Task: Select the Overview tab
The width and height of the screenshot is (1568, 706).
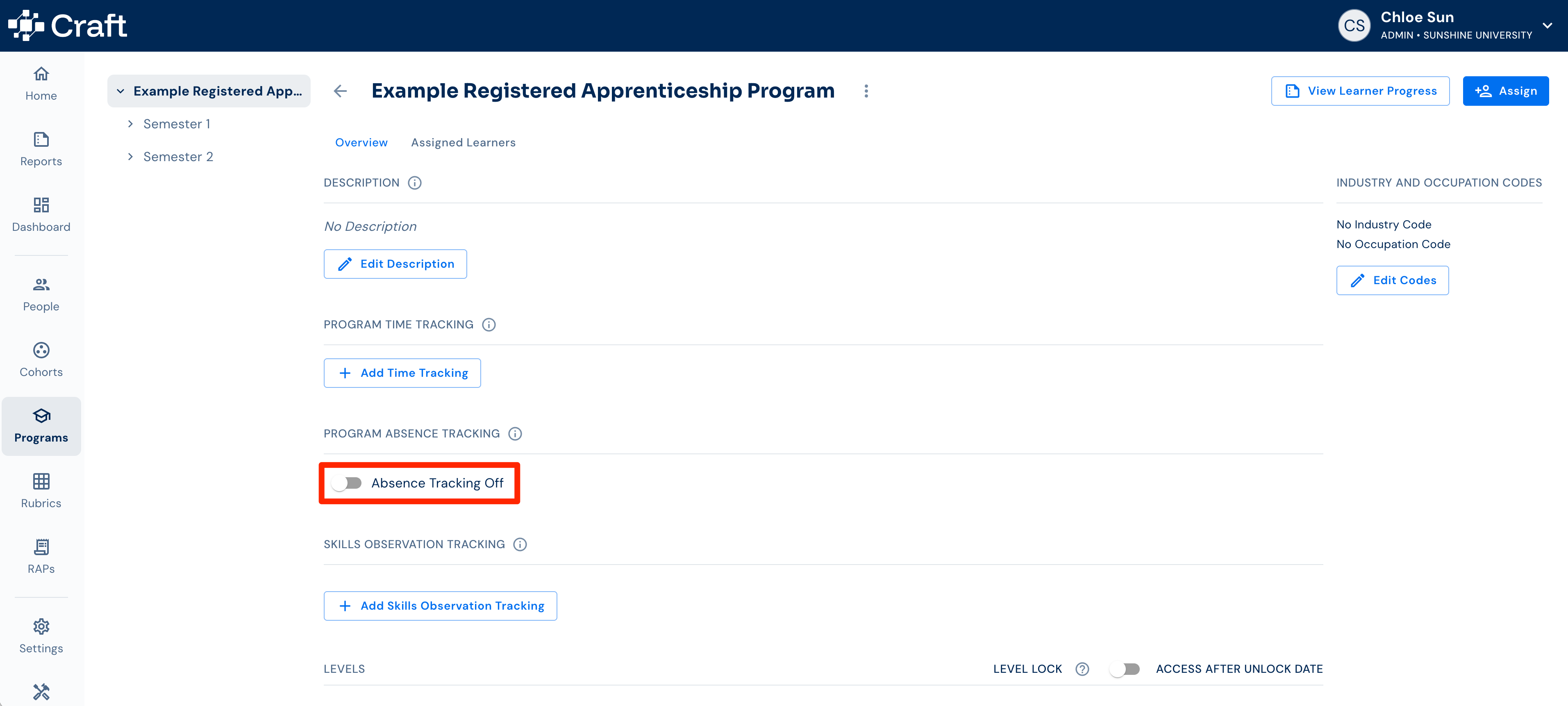Action: (x=361, y=143)
